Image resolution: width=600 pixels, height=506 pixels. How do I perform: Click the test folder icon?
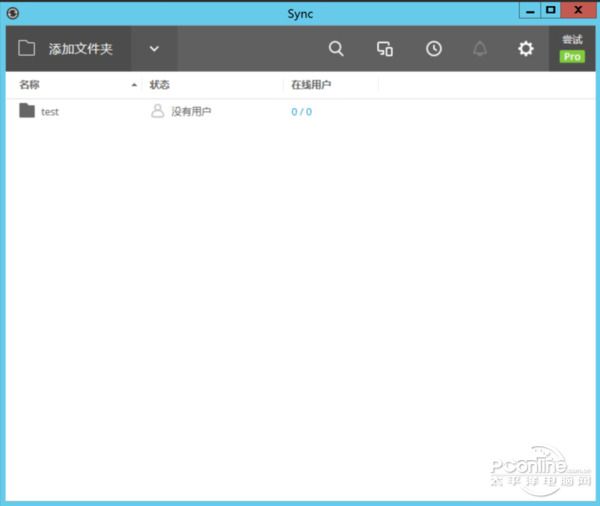pyautogui.click(x=27, y=111)
